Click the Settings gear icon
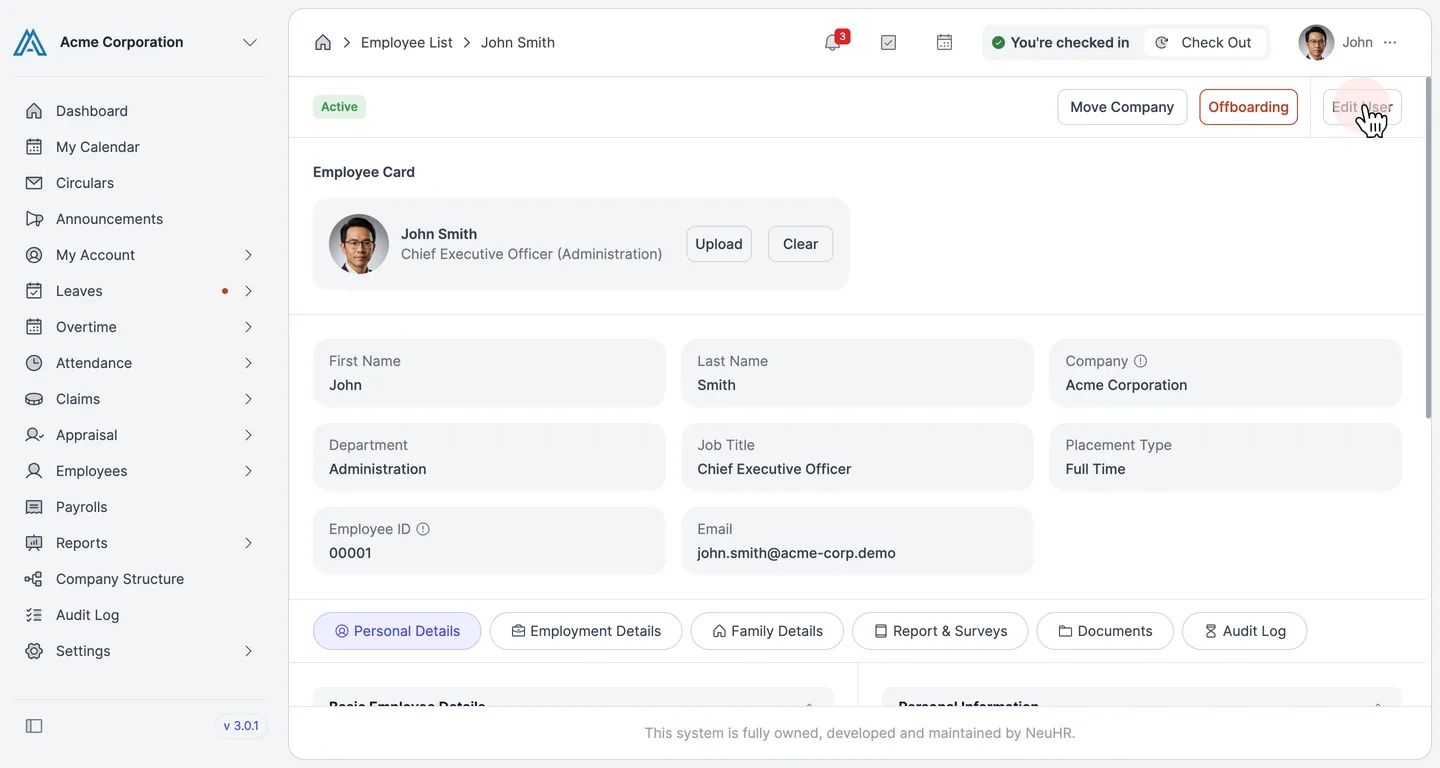The width and height of the screenshot is (1440, 768). [34, 651]
